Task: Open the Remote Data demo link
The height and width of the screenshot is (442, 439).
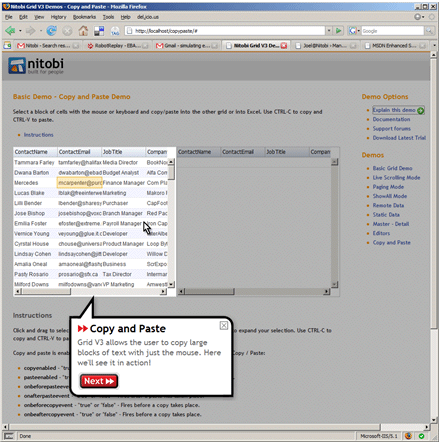Action: [x=388, y=206]
